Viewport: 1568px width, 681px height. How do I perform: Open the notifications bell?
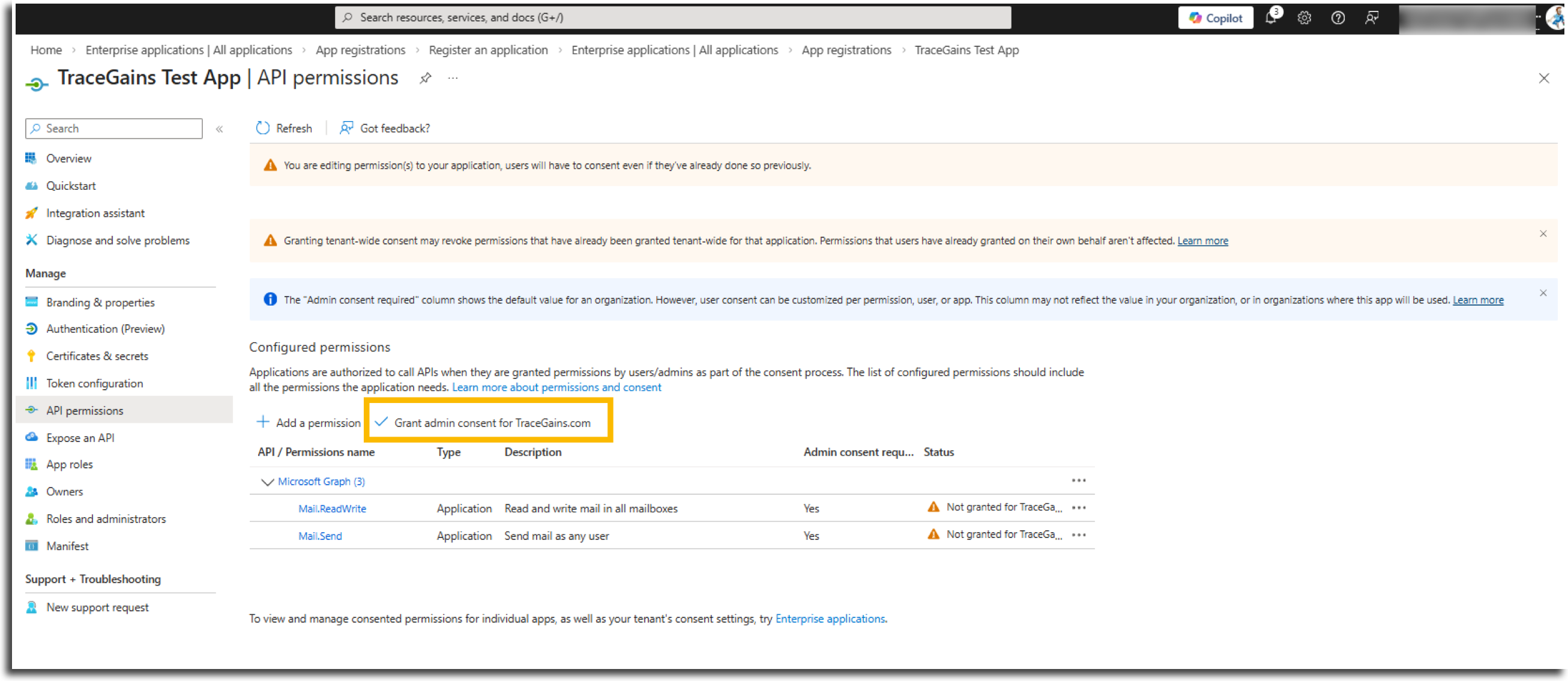(1271, 17)
